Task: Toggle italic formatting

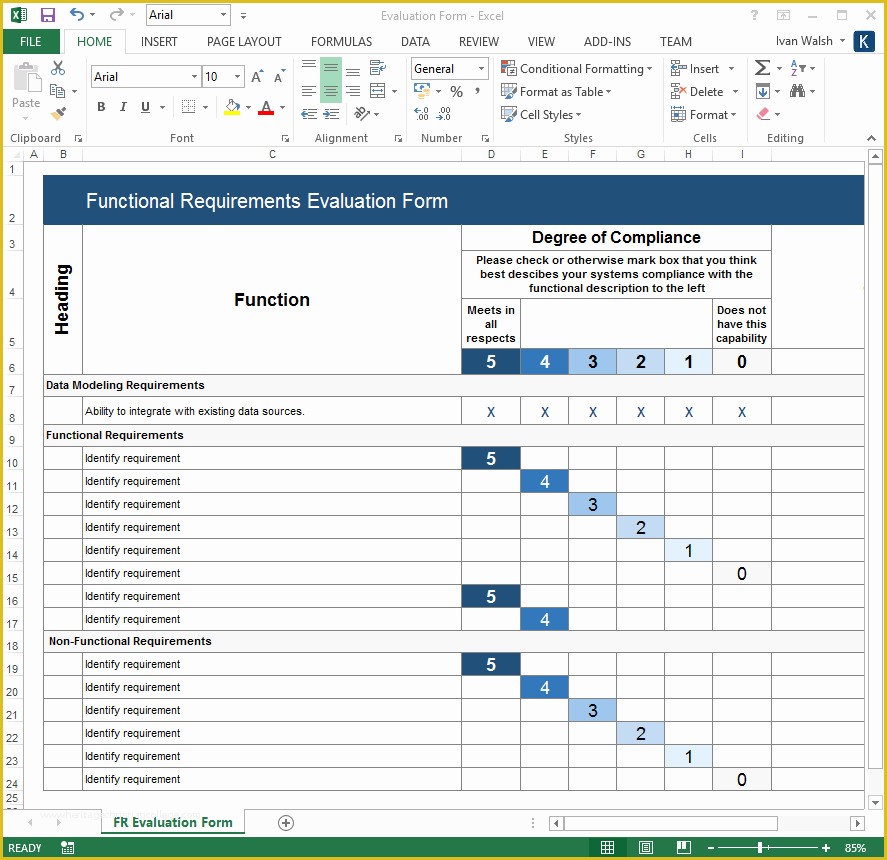Action: point(122,106)
